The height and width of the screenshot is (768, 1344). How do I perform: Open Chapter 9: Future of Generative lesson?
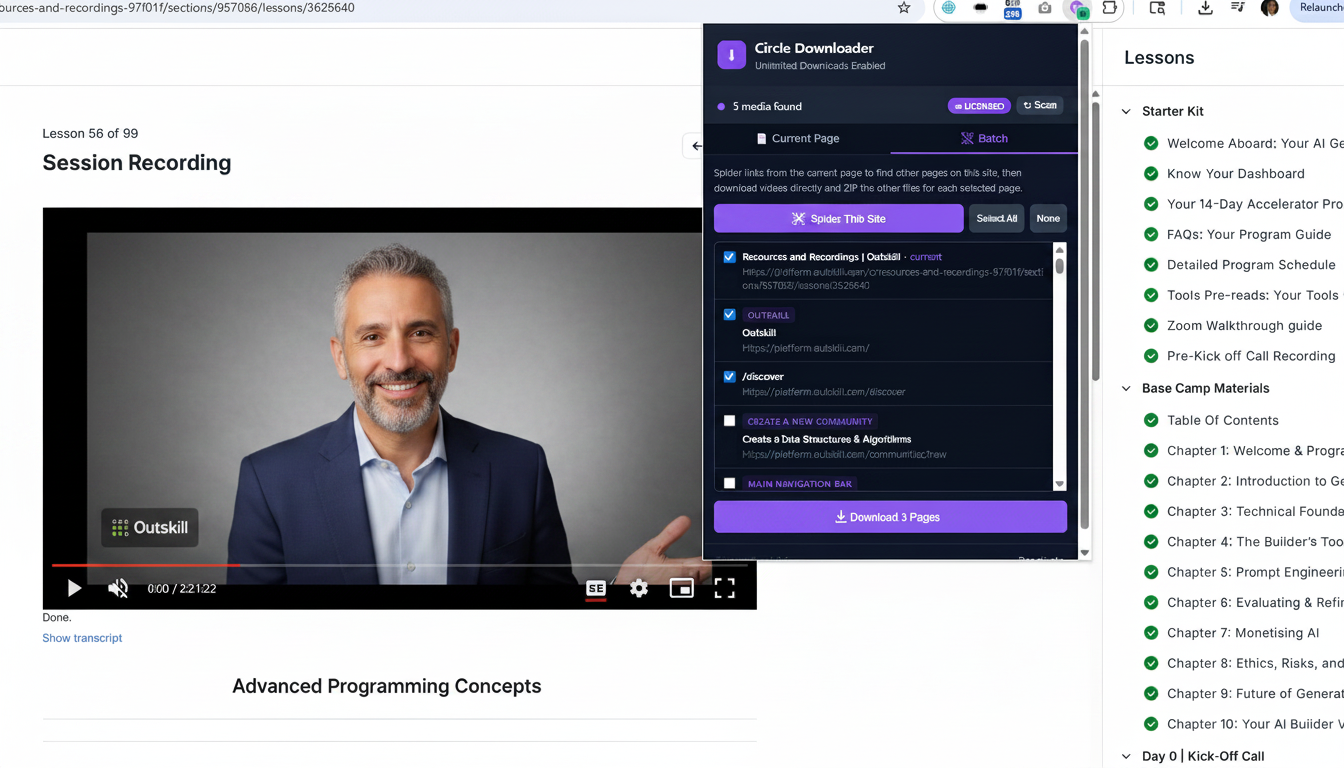click(1255, 693)
